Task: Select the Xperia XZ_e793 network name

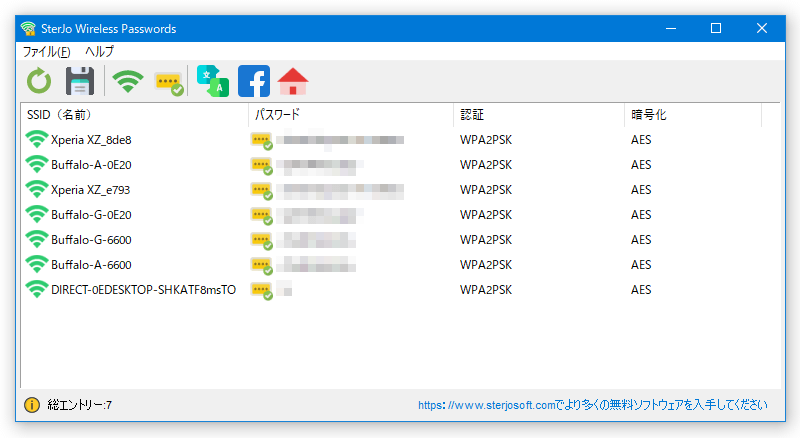Action: tap(91, 189)
